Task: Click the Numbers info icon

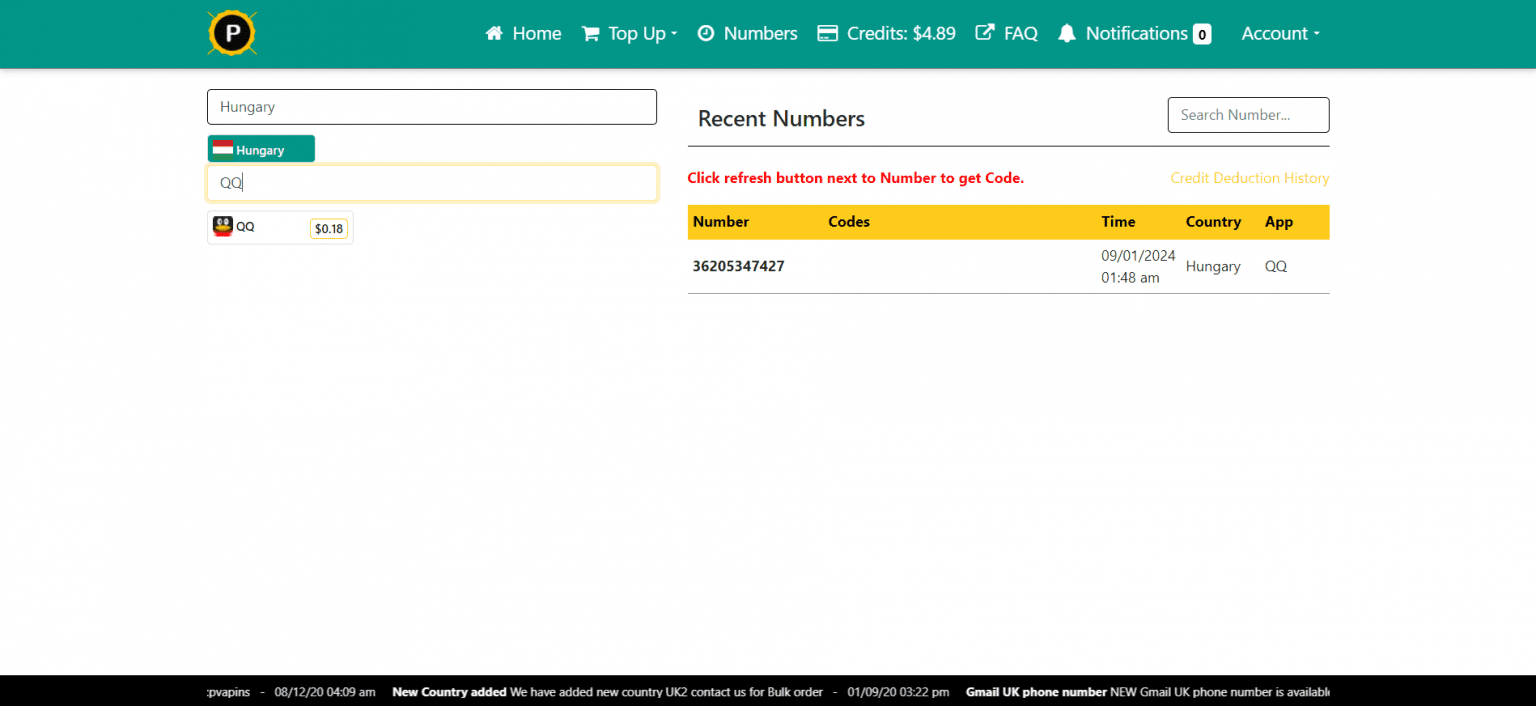Action: pos(708,33)
